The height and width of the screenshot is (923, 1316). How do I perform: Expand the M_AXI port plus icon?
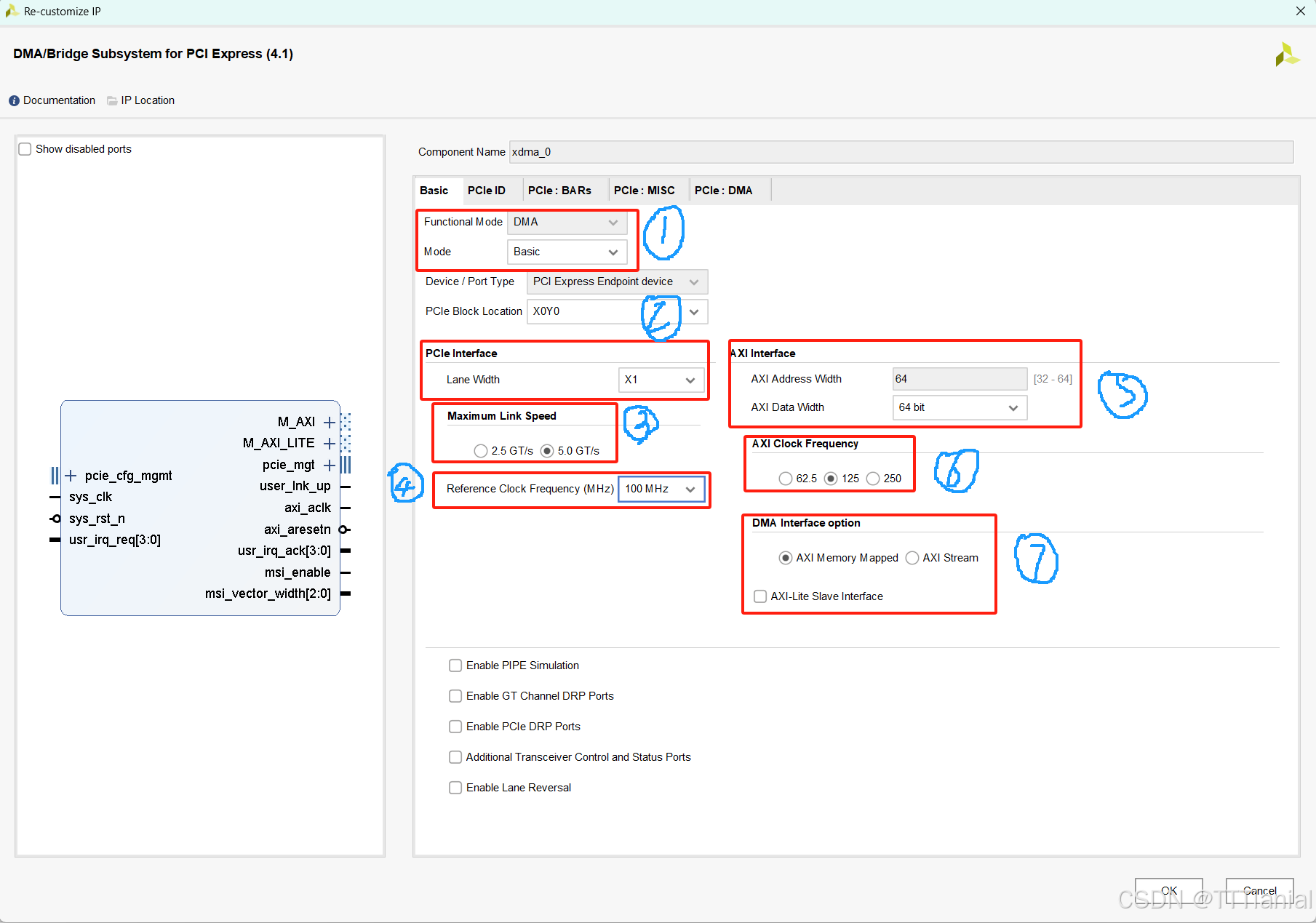[x=330, y=422]
